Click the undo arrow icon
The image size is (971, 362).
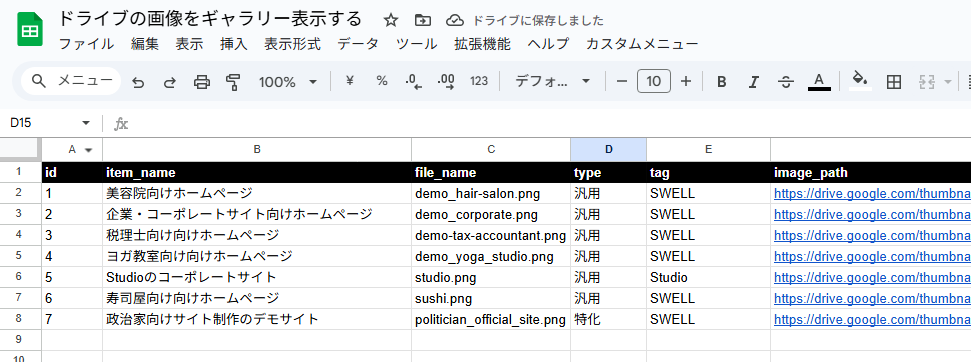click(x=138, y=82)
